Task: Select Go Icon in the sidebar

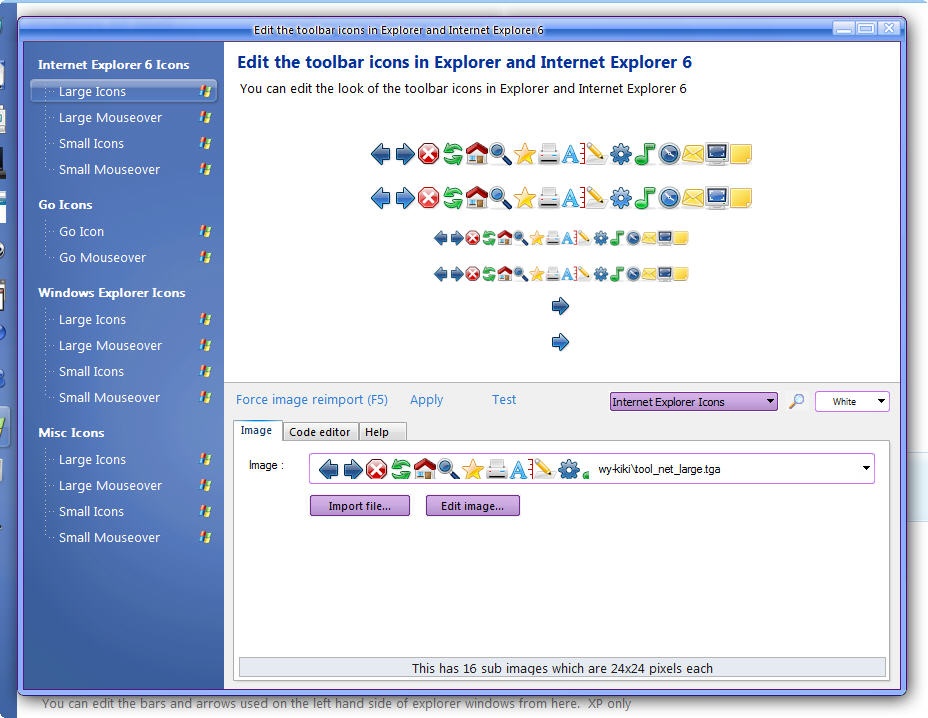Action: point(80,231)
